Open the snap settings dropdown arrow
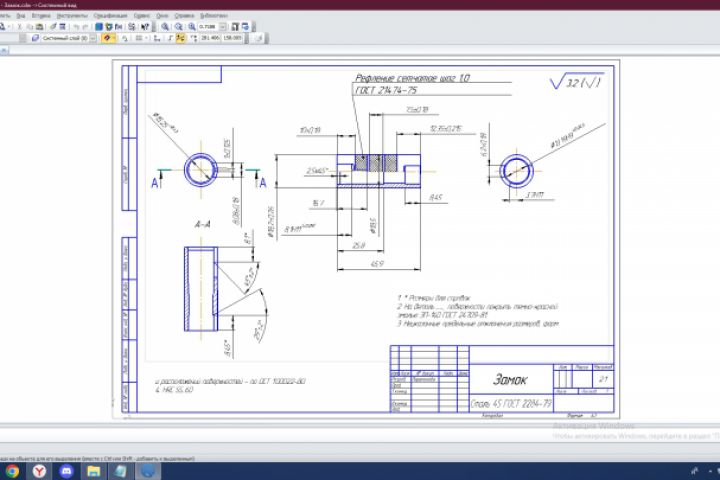 click(x=114, y=38)
